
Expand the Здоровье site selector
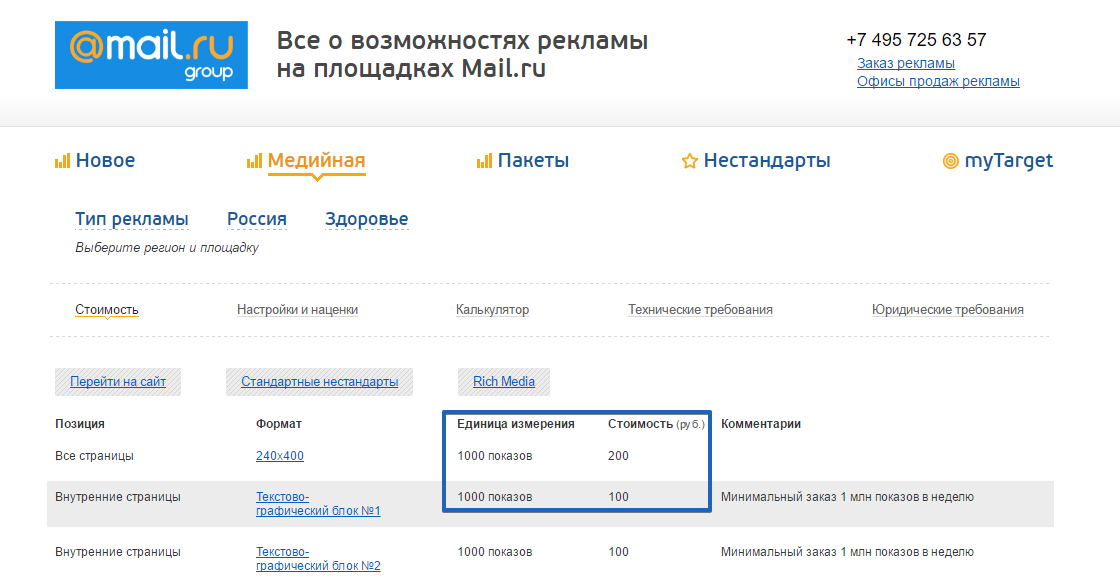pyautogui.click(x=367, y=219)
